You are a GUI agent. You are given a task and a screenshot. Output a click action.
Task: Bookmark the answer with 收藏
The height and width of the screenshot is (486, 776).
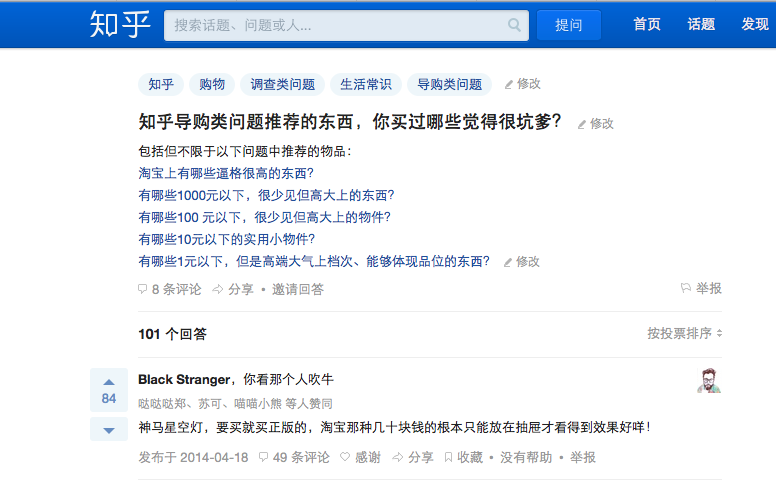point(464,457)
